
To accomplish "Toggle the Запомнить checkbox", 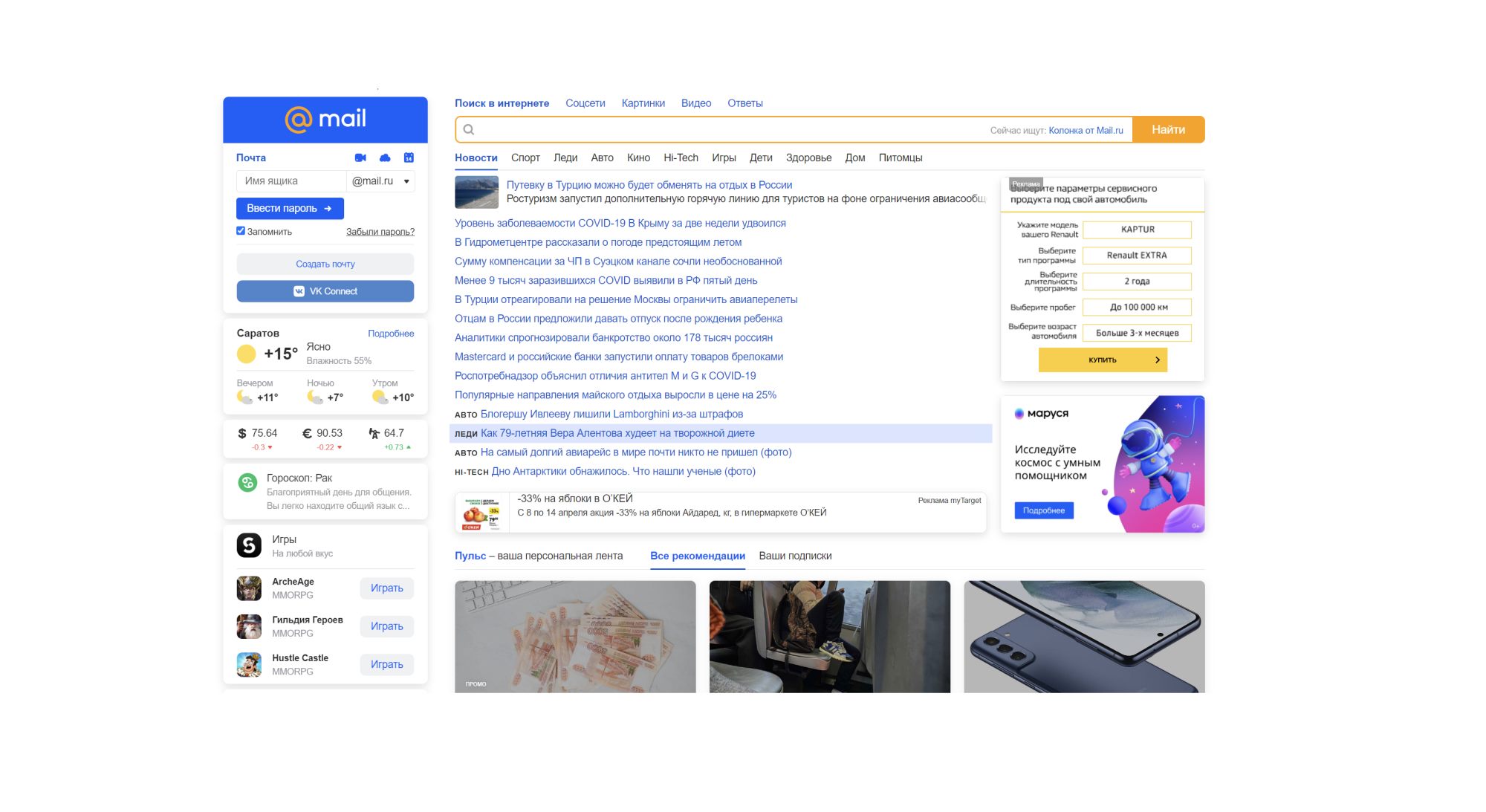I will [241, 231].
